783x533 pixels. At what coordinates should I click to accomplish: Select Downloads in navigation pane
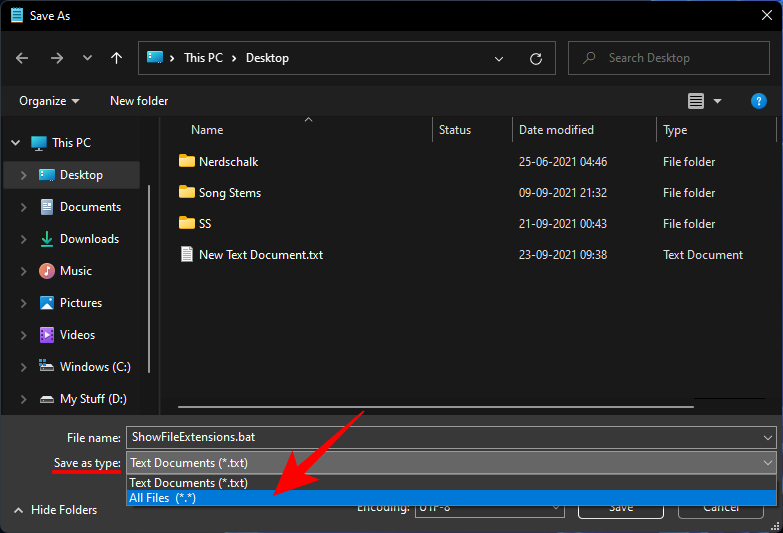(89, 239)
